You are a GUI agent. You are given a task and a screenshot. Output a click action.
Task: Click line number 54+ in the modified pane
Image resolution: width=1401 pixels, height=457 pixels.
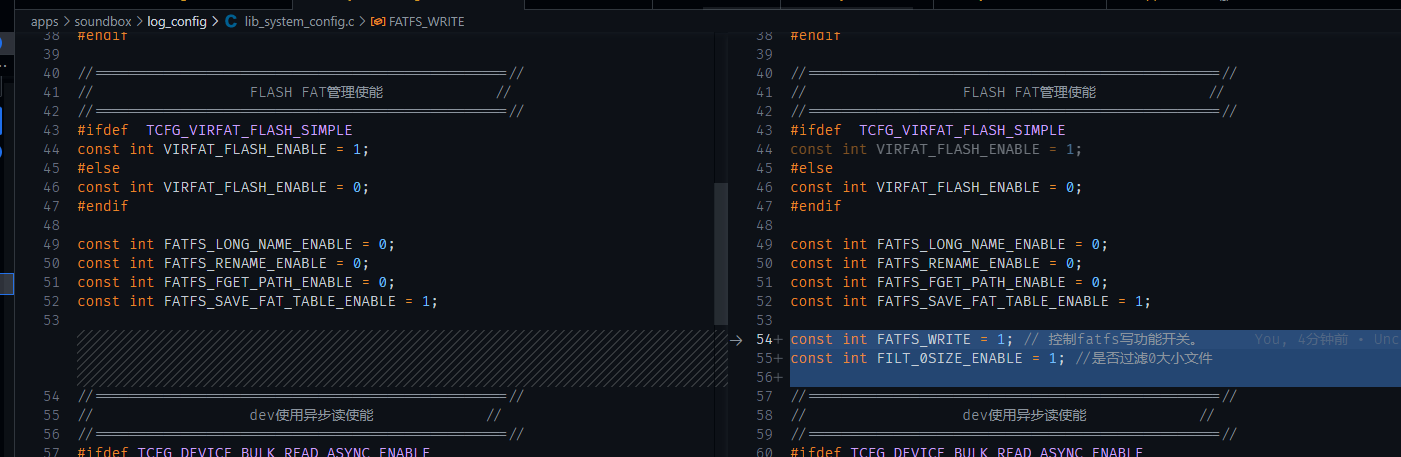tap(769, 340)
